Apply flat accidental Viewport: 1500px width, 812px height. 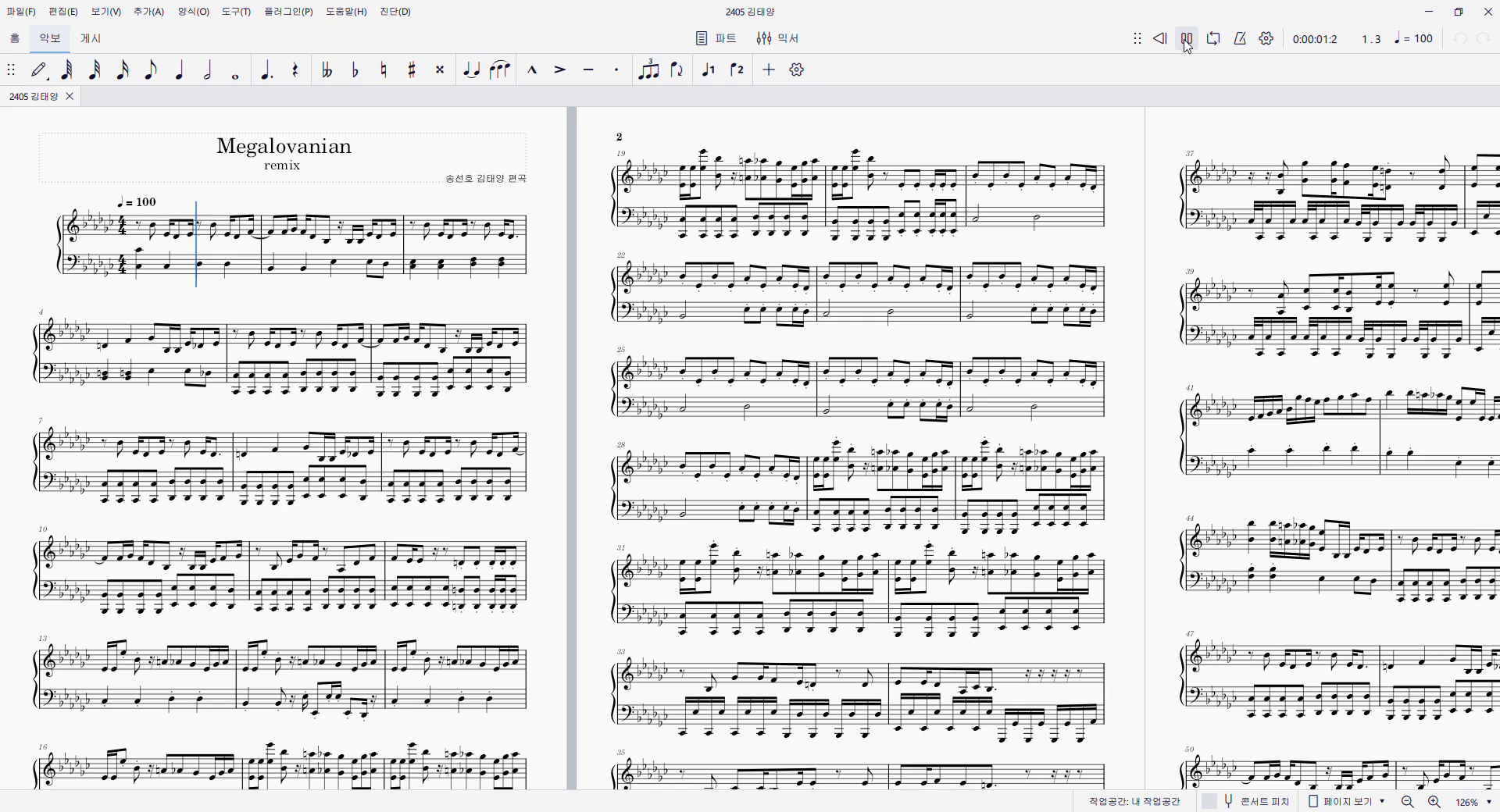tap(355, 69)
